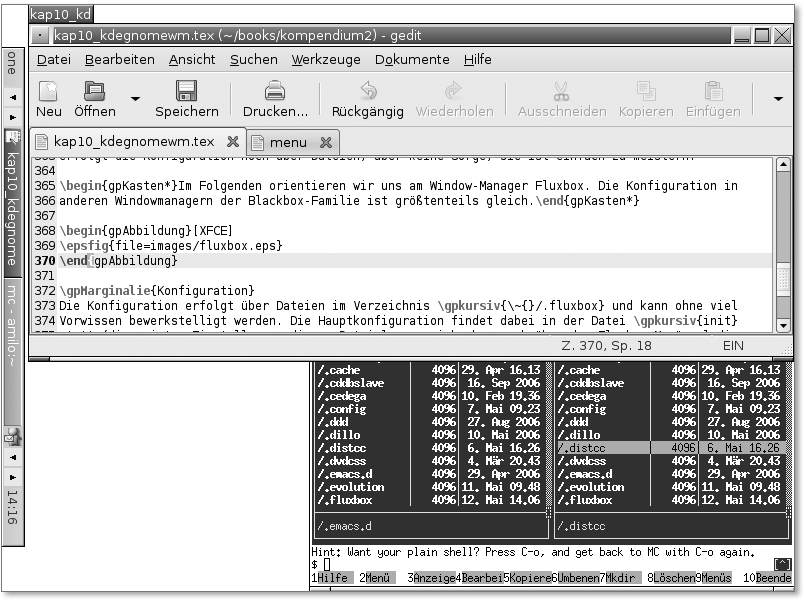Close the kap10_kdegnomewm.tex tab

pyautogui.click(x=233, y=142)
